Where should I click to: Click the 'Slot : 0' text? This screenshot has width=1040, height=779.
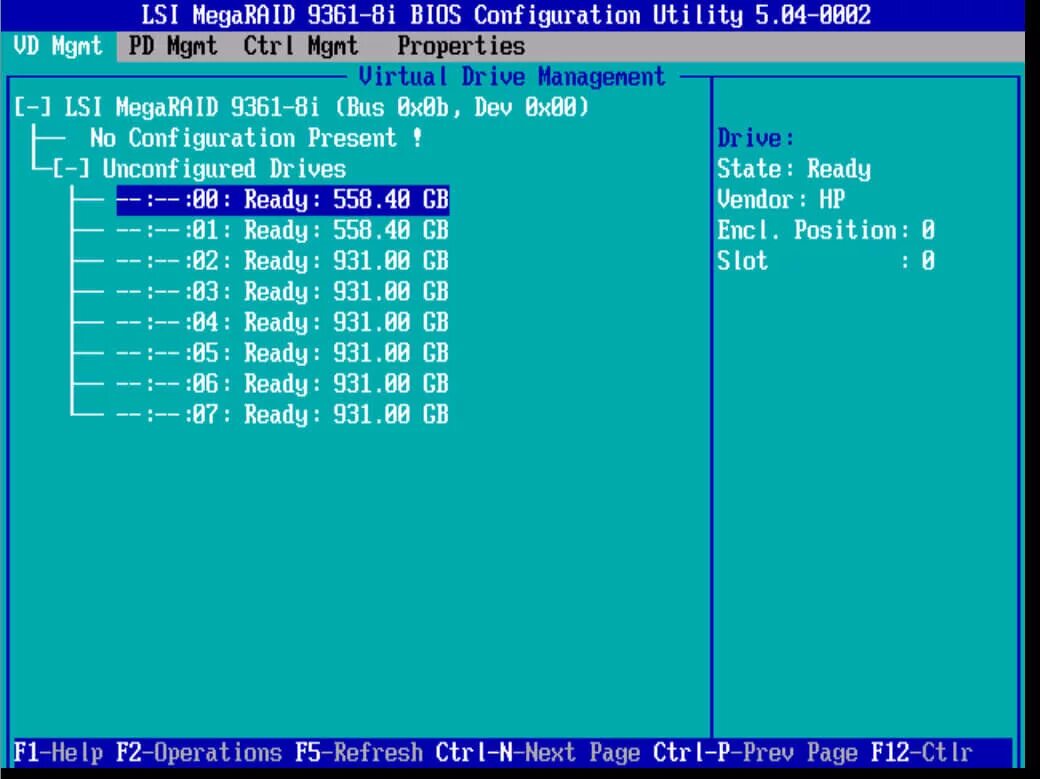[826, 261]
